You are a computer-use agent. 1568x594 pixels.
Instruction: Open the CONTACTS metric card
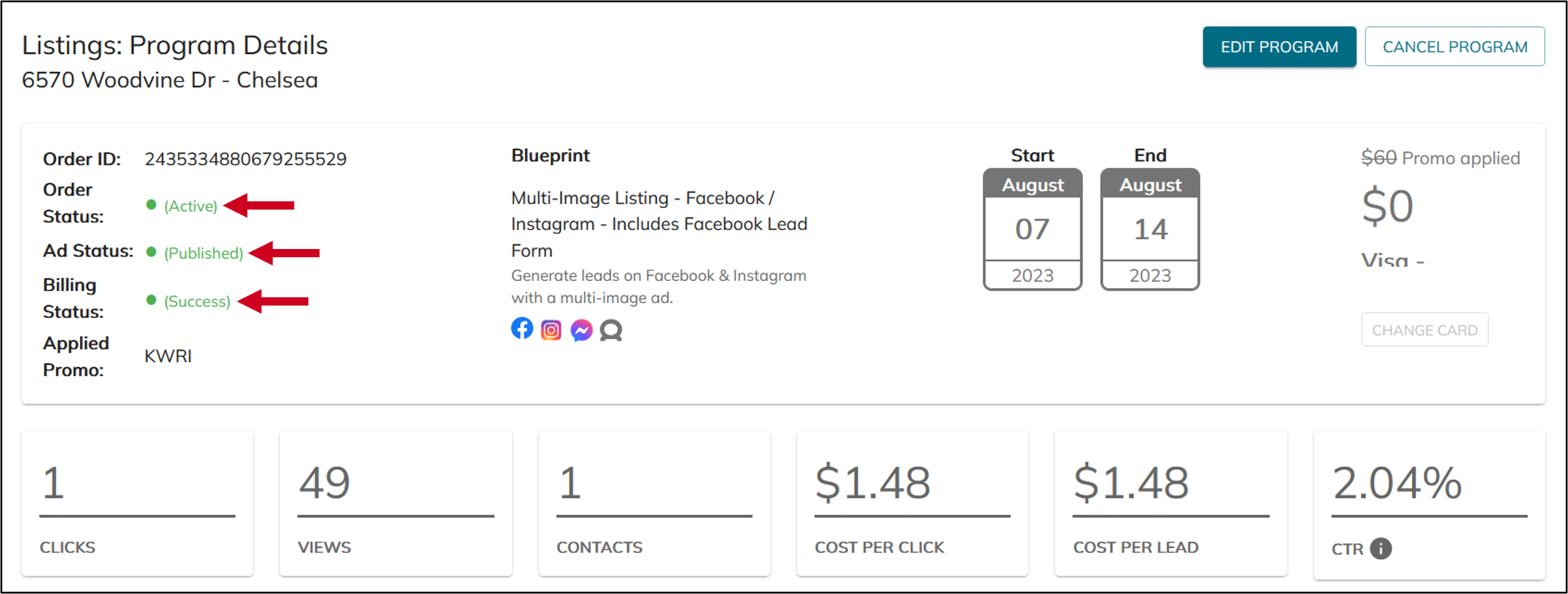(x=654, y=503)
